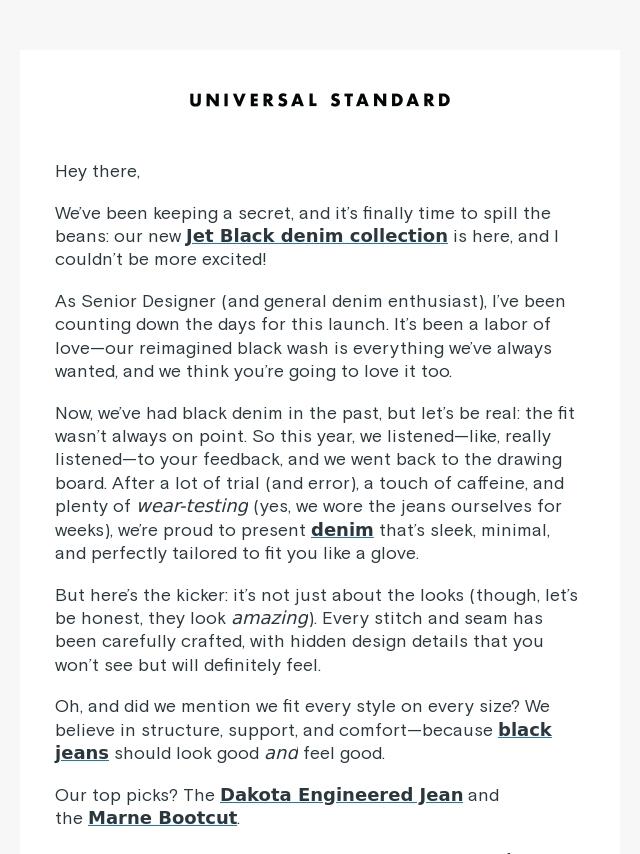
Task: Click the 'won't see but will definitely feel' line
Action: 188,665
